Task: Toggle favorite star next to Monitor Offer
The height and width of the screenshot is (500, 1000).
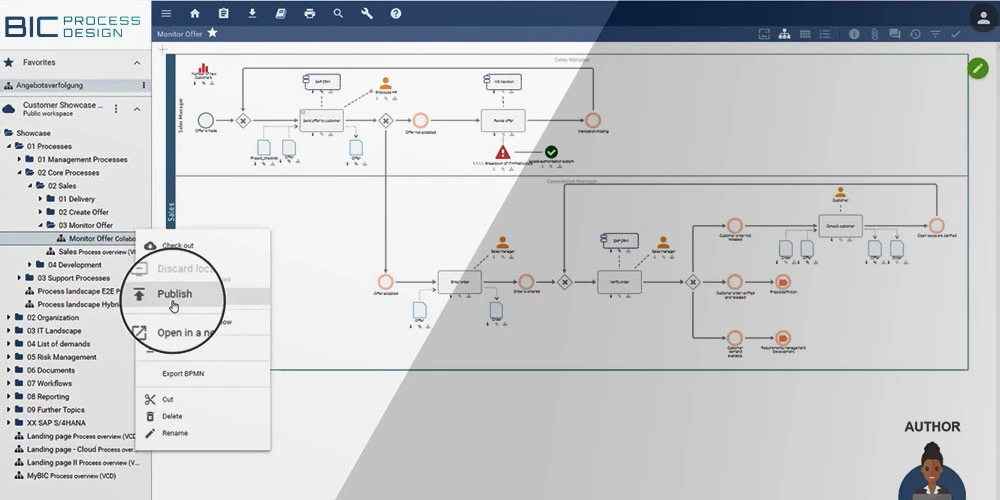Action: click(x=212, y=33)
